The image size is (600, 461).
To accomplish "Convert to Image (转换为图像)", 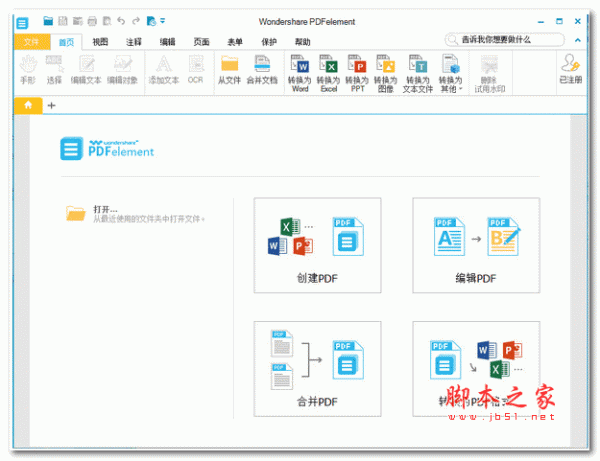I will (x=385, y=73).
